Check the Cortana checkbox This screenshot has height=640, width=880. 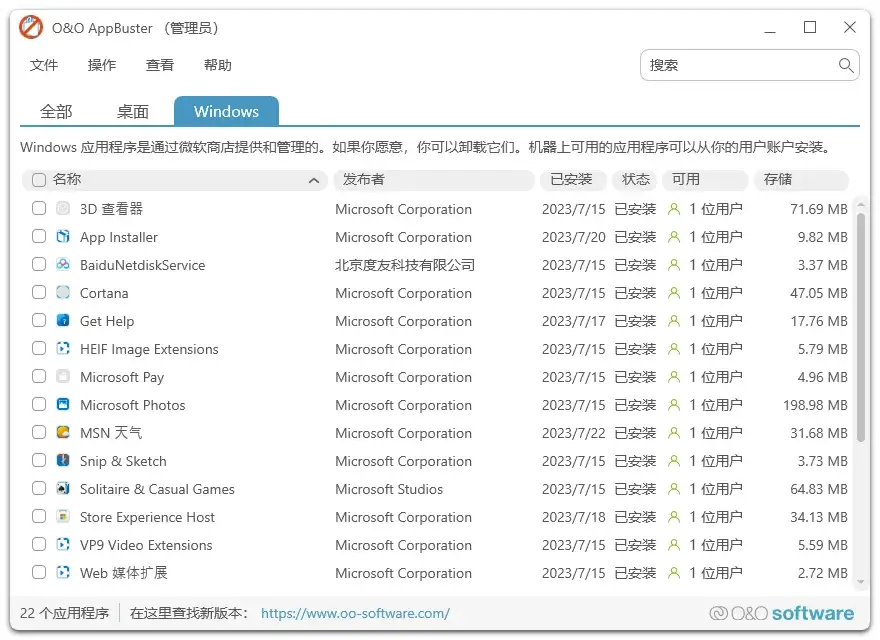click(x=39, y=292)
